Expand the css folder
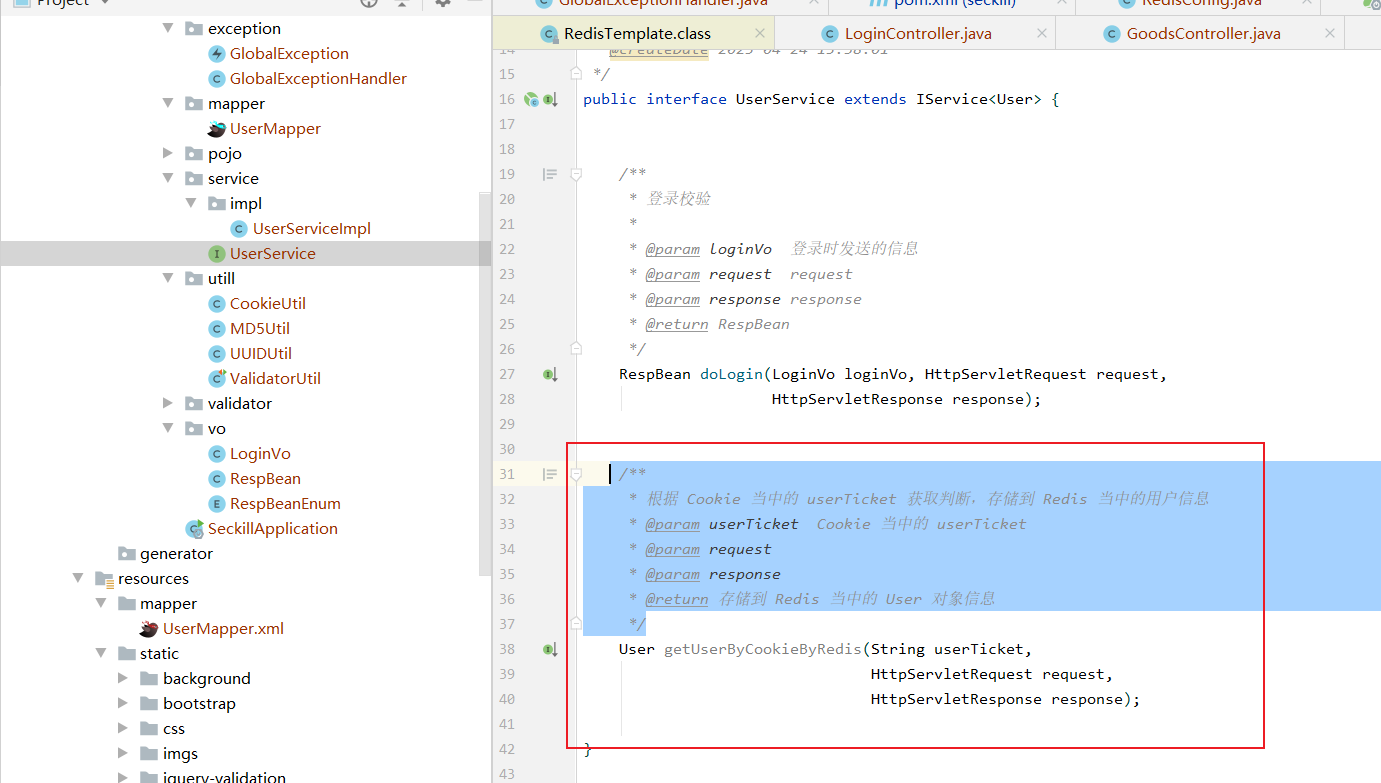The image size is (1381, 783). click(123, 728)
